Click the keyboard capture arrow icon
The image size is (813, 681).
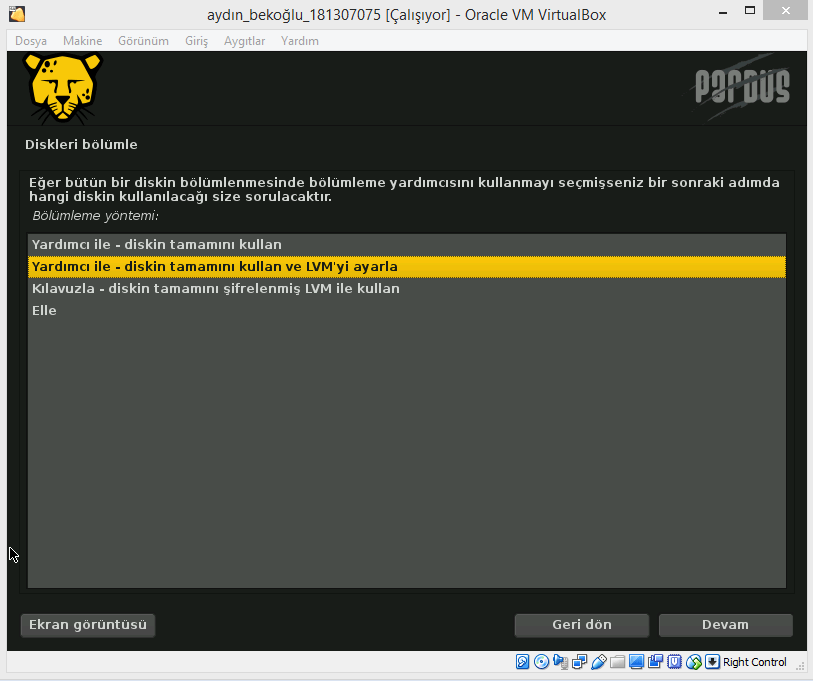712,662
